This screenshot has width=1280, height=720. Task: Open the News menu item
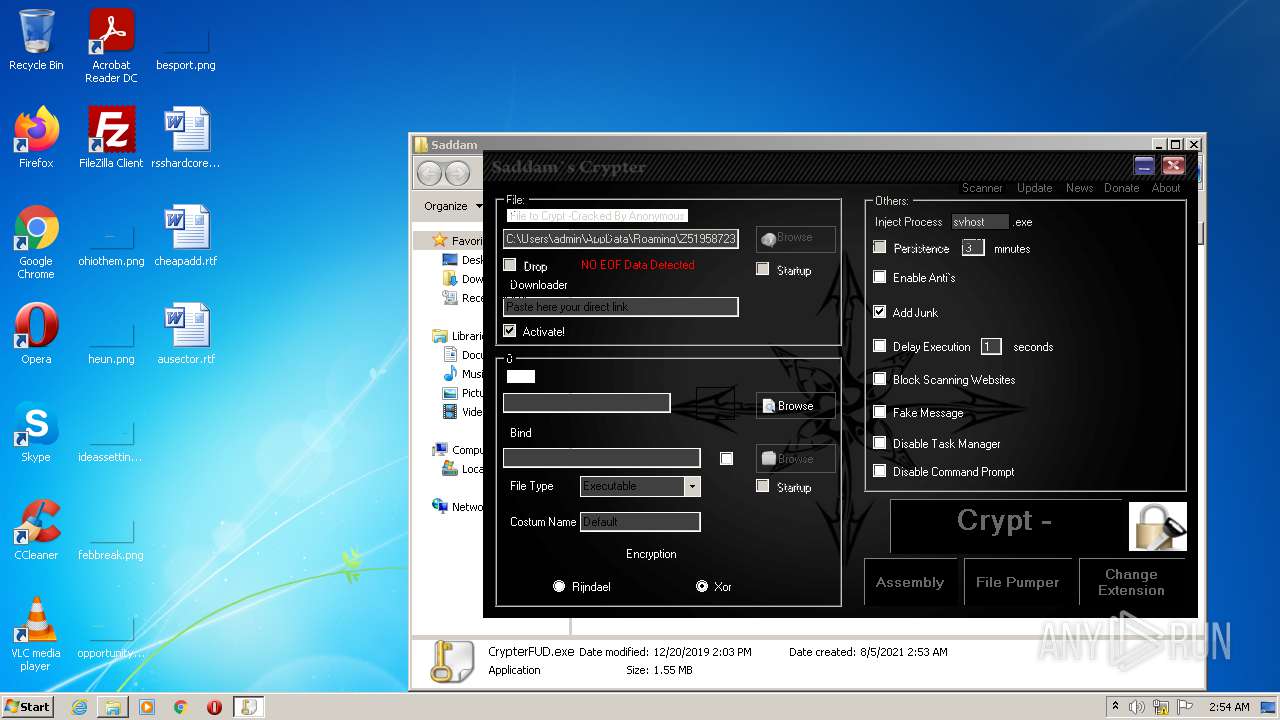[1079, 188]
